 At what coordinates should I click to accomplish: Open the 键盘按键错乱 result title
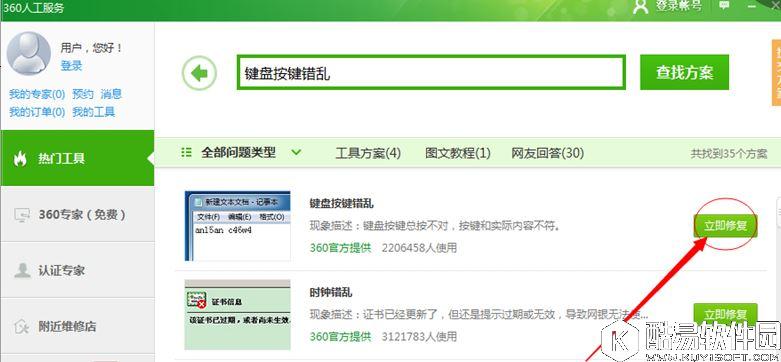(342, 204)
